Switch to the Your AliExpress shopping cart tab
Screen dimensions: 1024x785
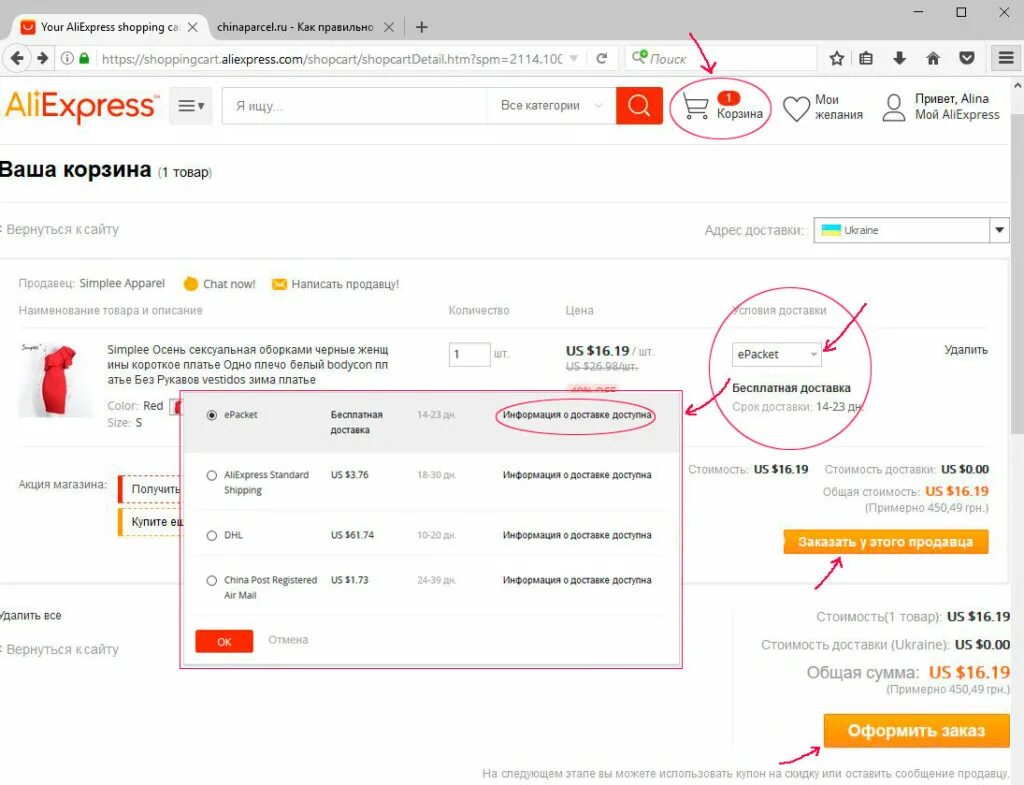[x=109, y=27]
